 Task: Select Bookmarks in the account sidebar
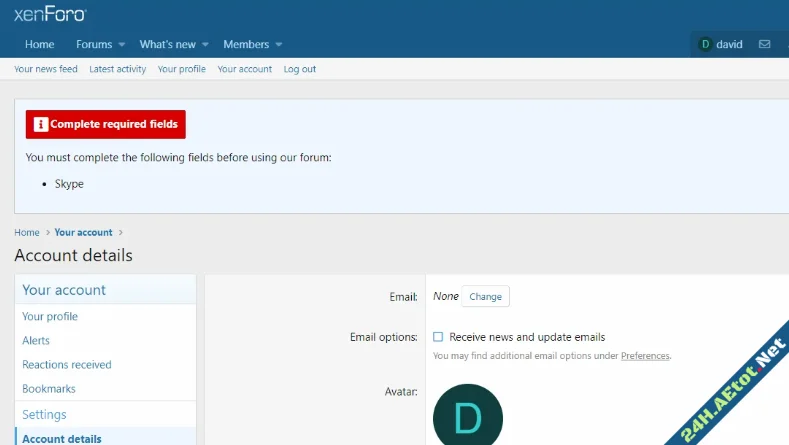(49, 389)
